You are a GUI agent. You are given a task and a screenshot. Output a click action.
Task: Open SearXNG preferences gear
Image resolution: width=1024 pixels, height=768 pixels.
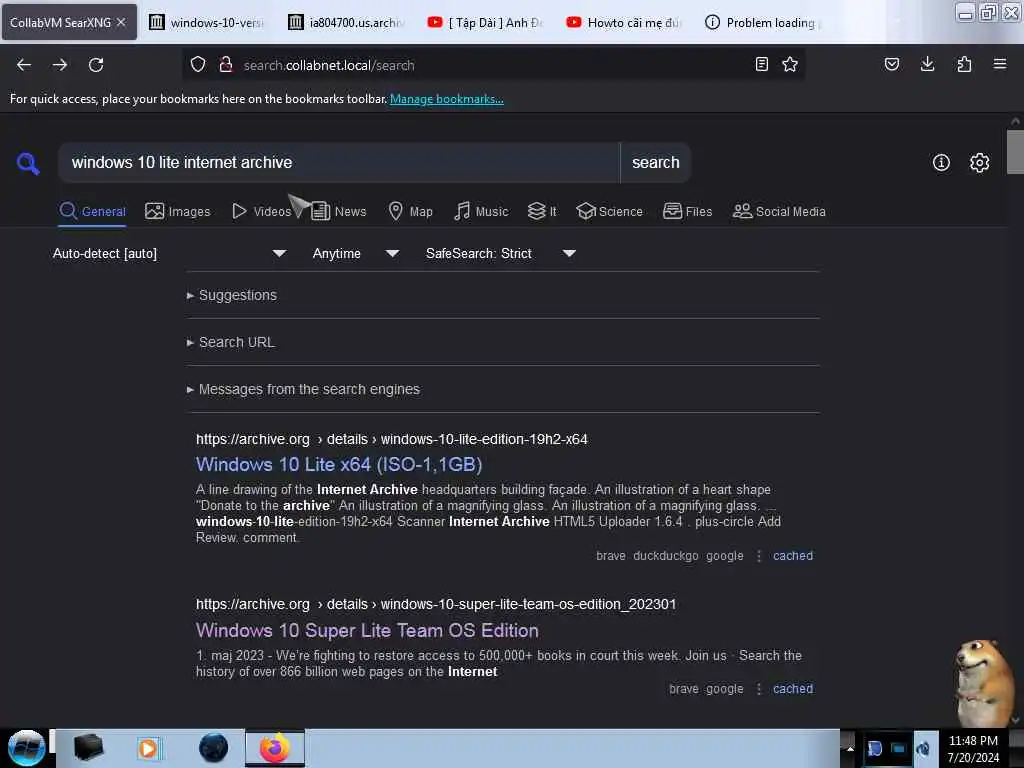(980, 163)
